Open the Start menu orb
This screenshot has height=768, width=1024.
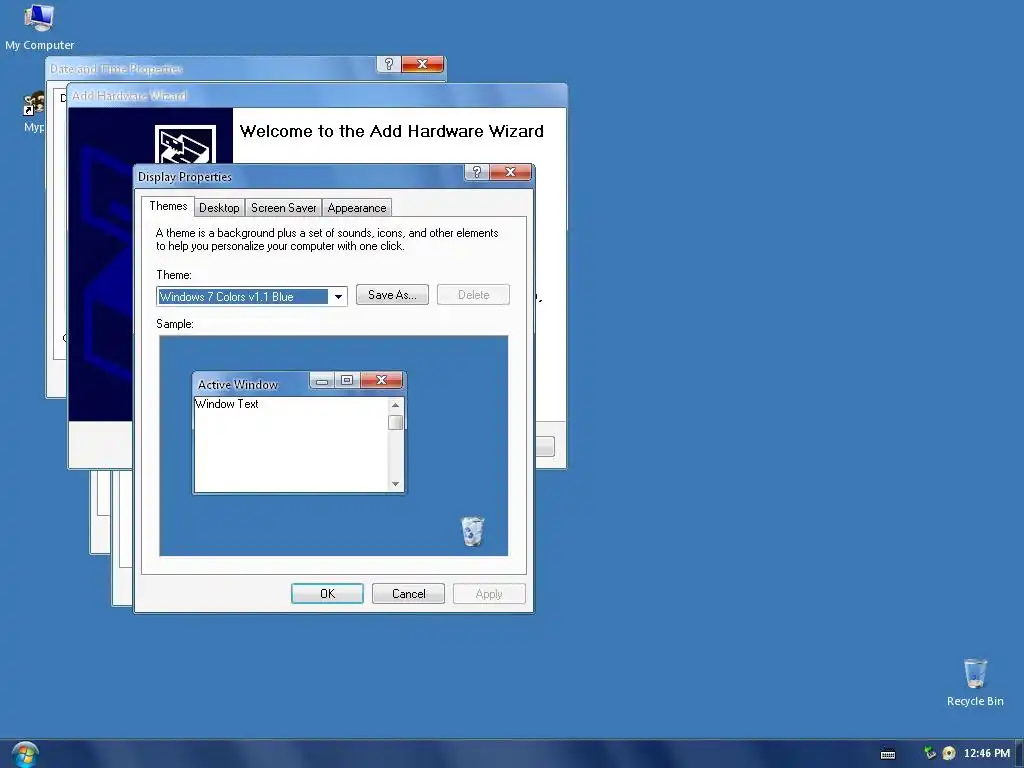(x=25, y=755)
